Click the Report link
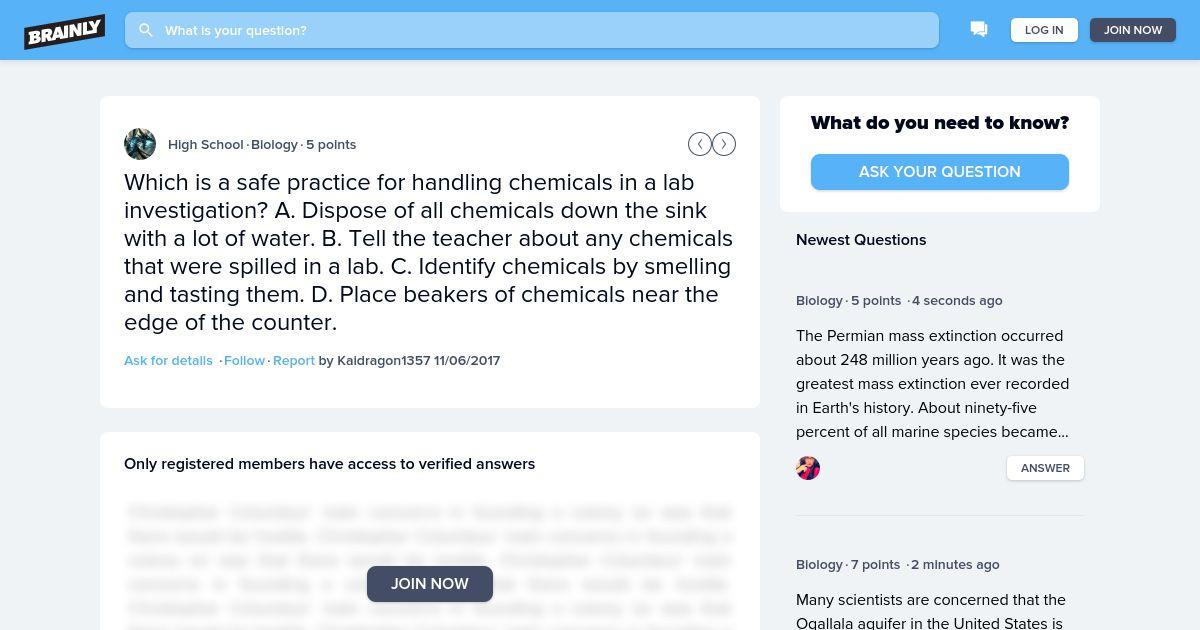 [x=294, y=360]
